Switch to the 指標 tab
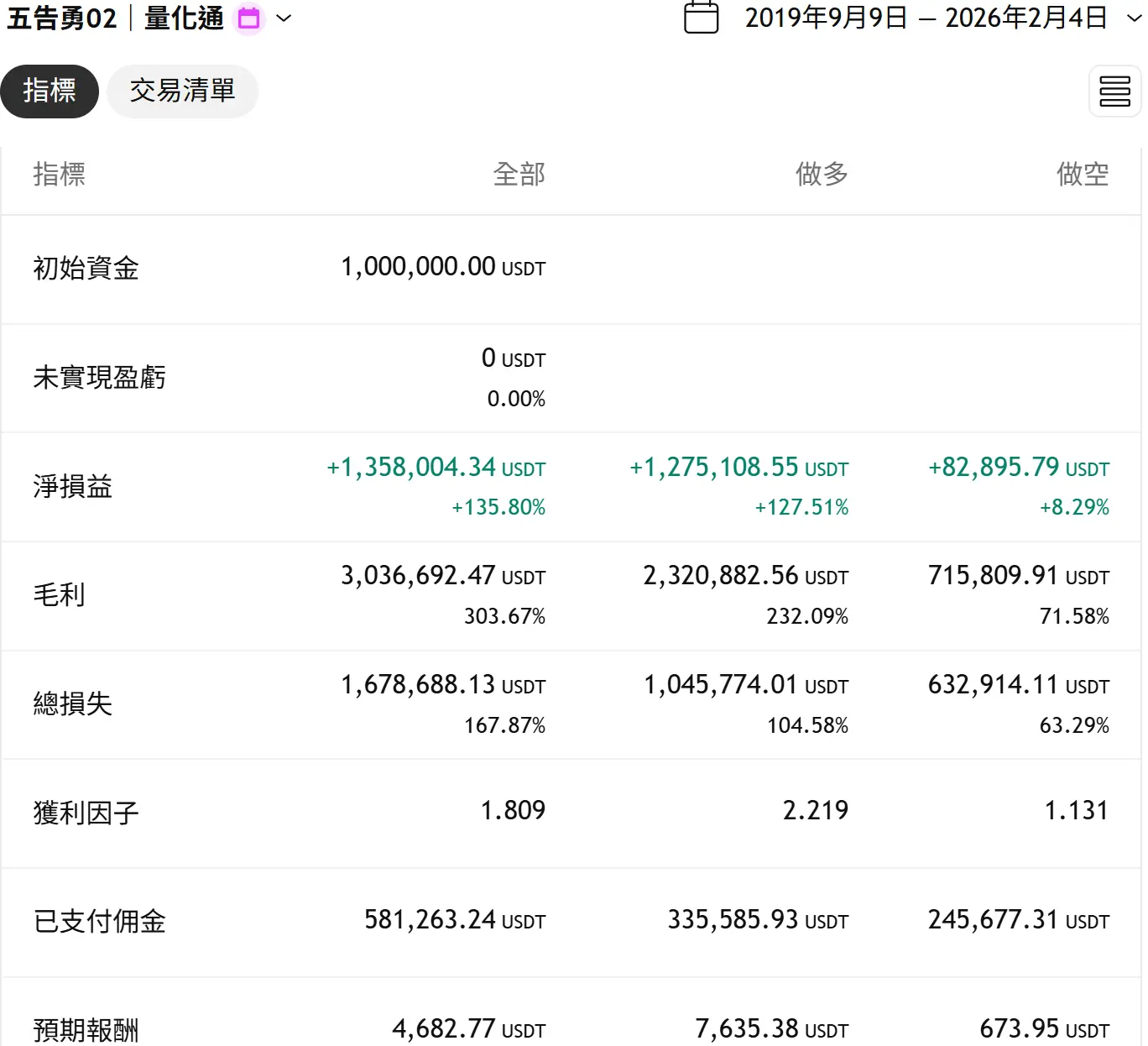The width and height of the screenshot is (1148, 1046). pos(50,91)
